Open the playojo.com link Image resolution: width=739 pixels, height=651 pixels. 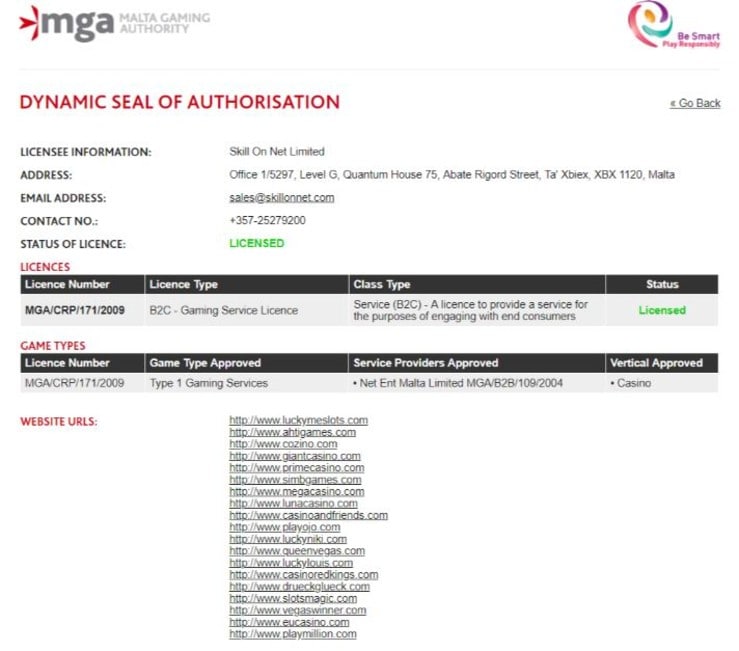pyautogui.click(x=285, y=527)
